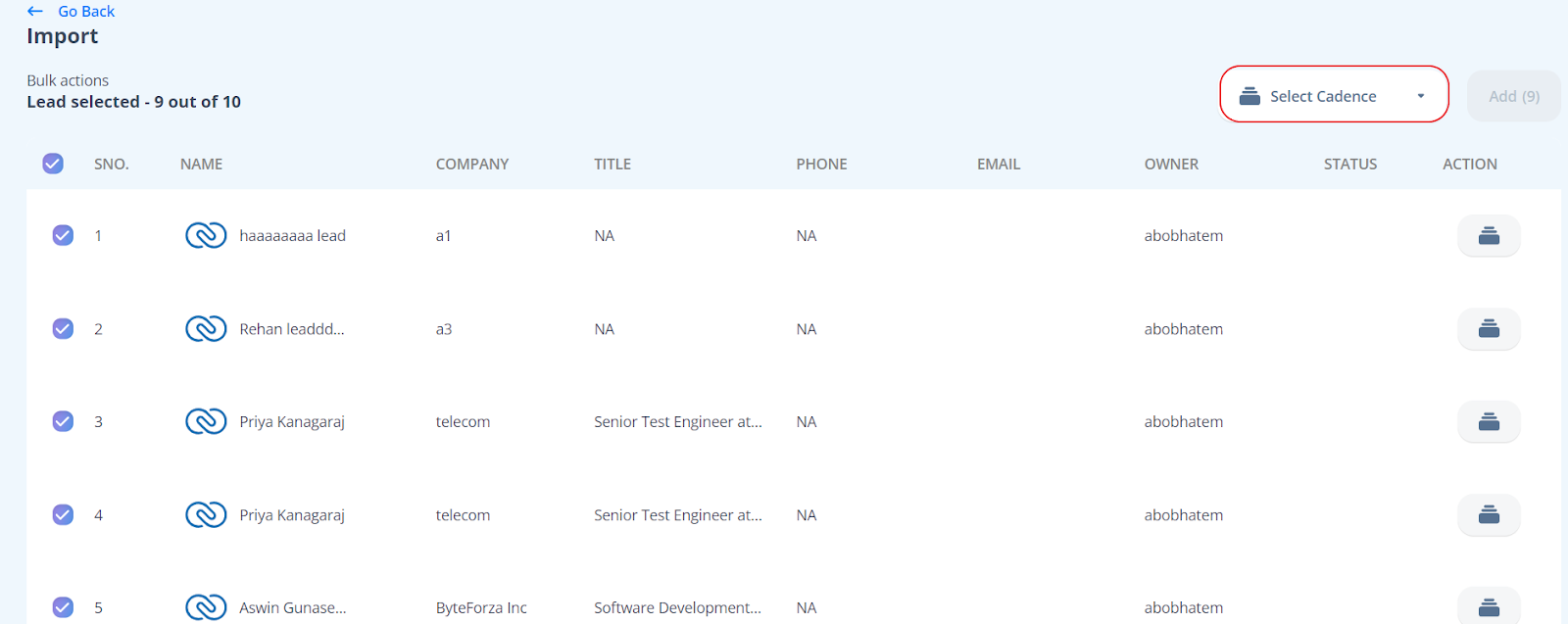The image size is (1568, 624).
Task: Deselect the row 5 lead checkbox
Action: 63,607
